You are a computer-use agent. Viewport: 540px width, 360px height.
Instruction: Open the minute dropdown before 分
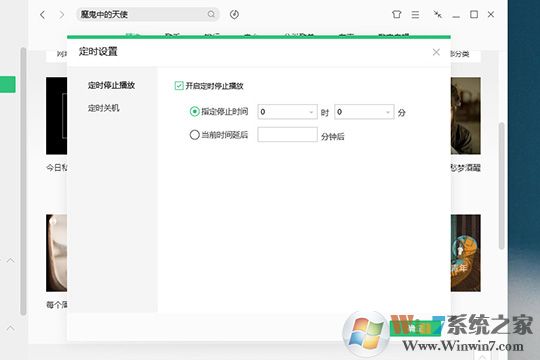pos(364,112)
